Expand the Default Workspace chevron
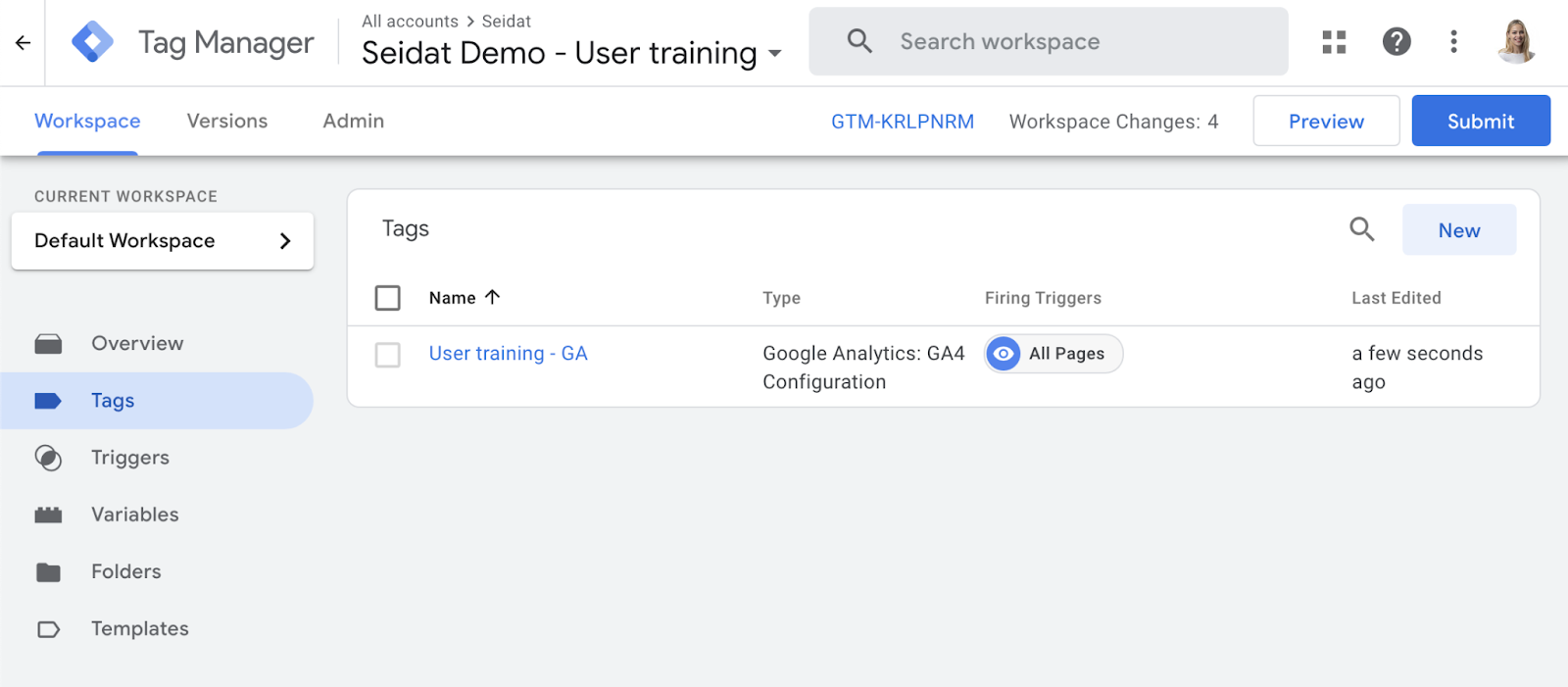Screen dimensions: 1568x687 point(285,241)
